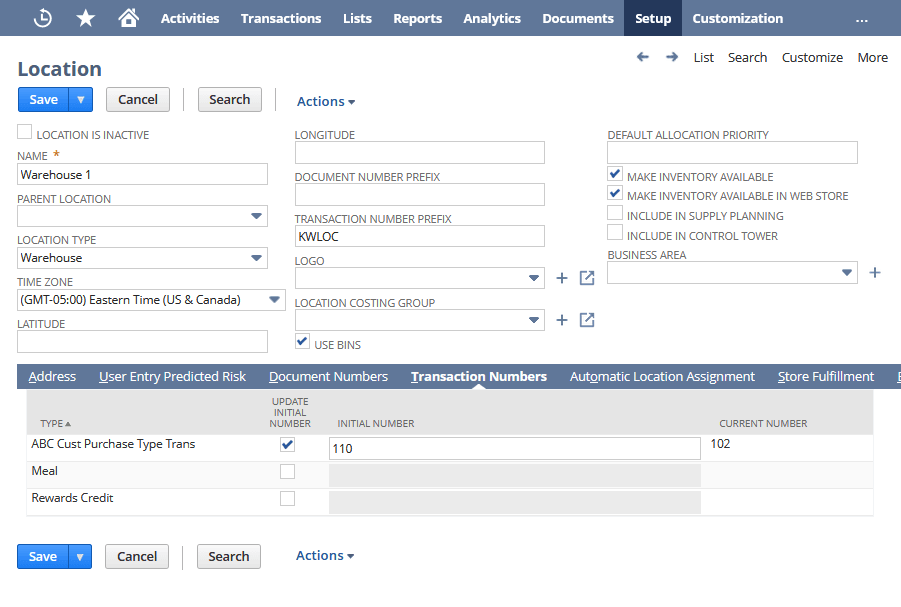Viewport: 901px width, 607px height.
Task: Switch to the Address subtab
Action: tap(52, 377)
